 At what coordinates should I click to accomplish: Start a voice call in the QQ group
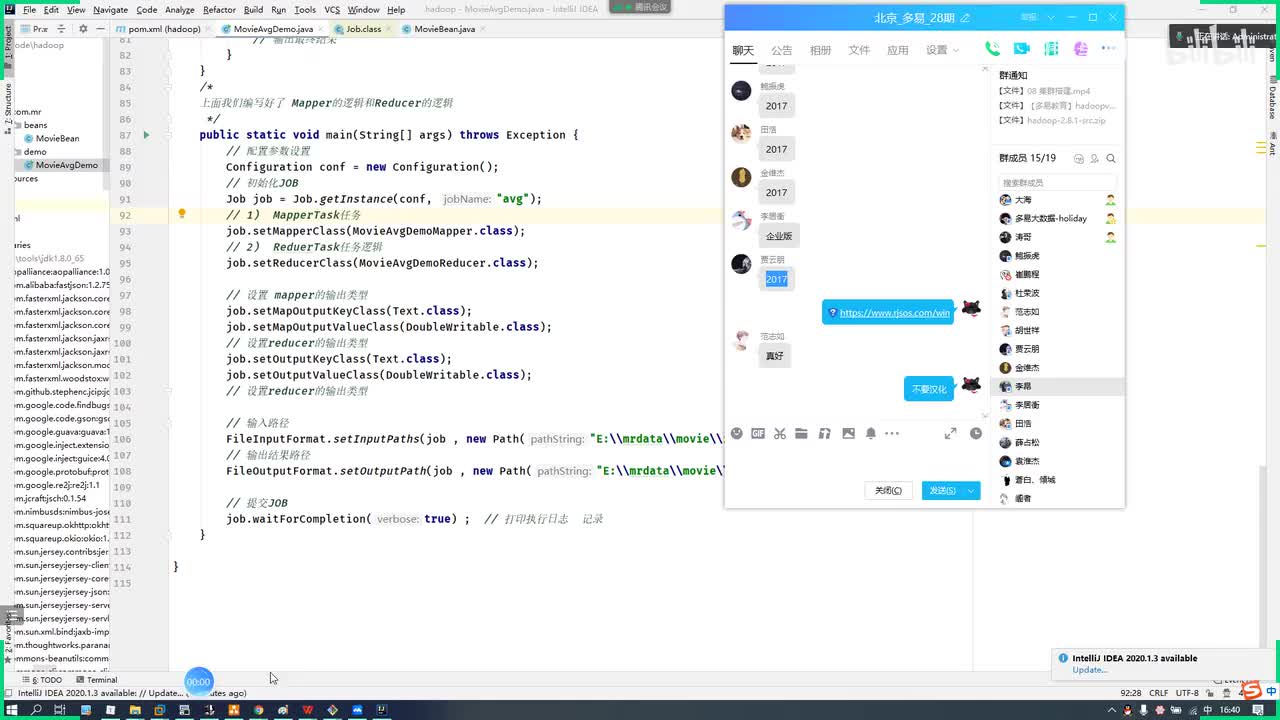point(992,49)
